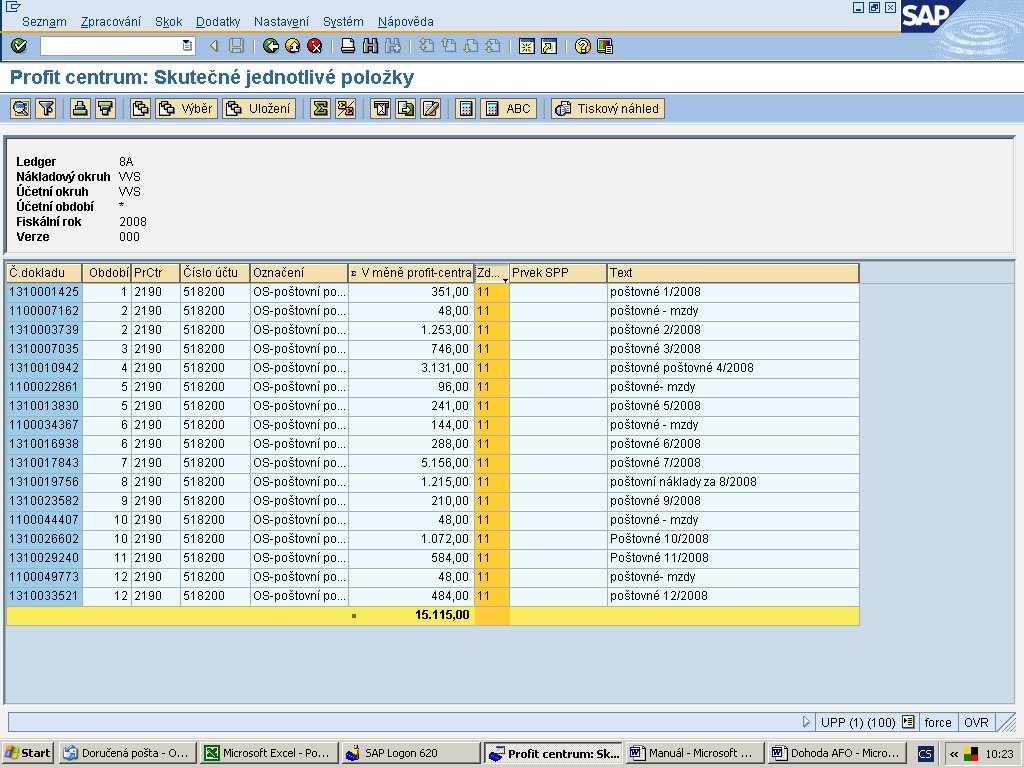Sort descending with toolbar icon
This screenshot has width=1024, height=768.
point(105,108)
